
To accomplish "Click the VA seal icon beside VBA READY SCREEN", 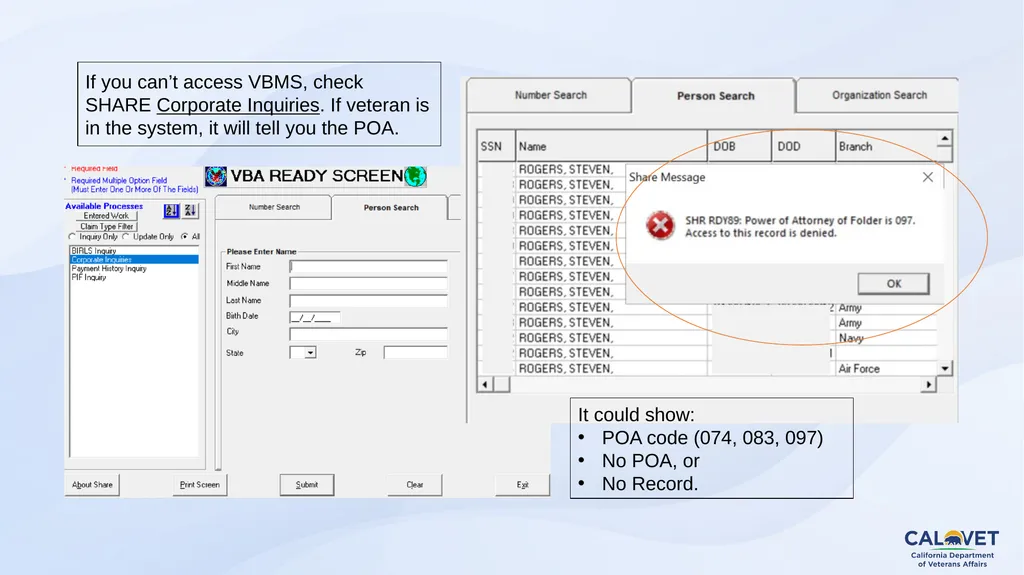I will pos(216,176).
